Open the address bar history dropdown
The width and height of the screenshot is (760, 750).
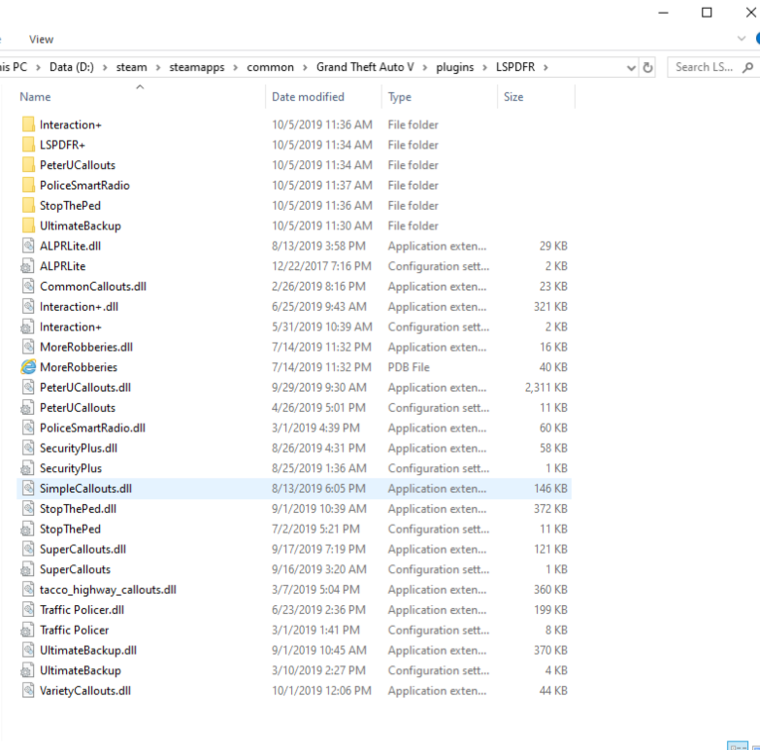point(631,68)
